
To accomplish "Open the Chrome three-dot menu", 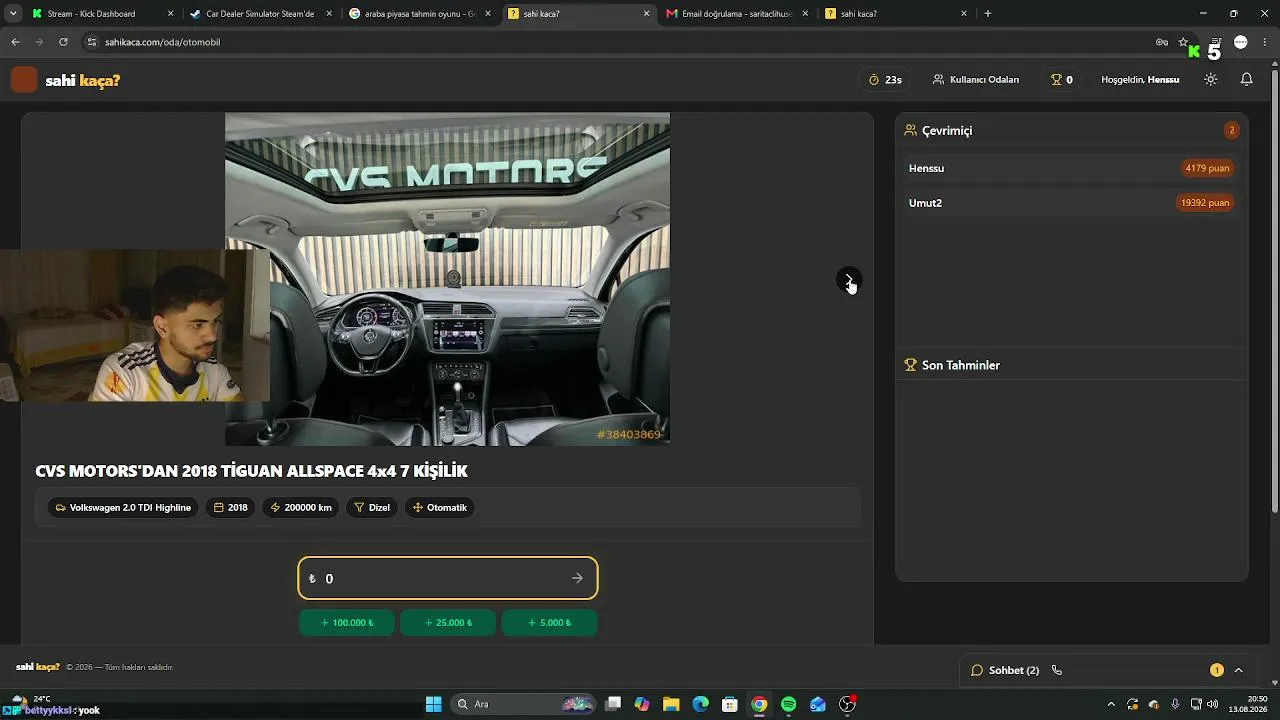I will click(1265, 42).
